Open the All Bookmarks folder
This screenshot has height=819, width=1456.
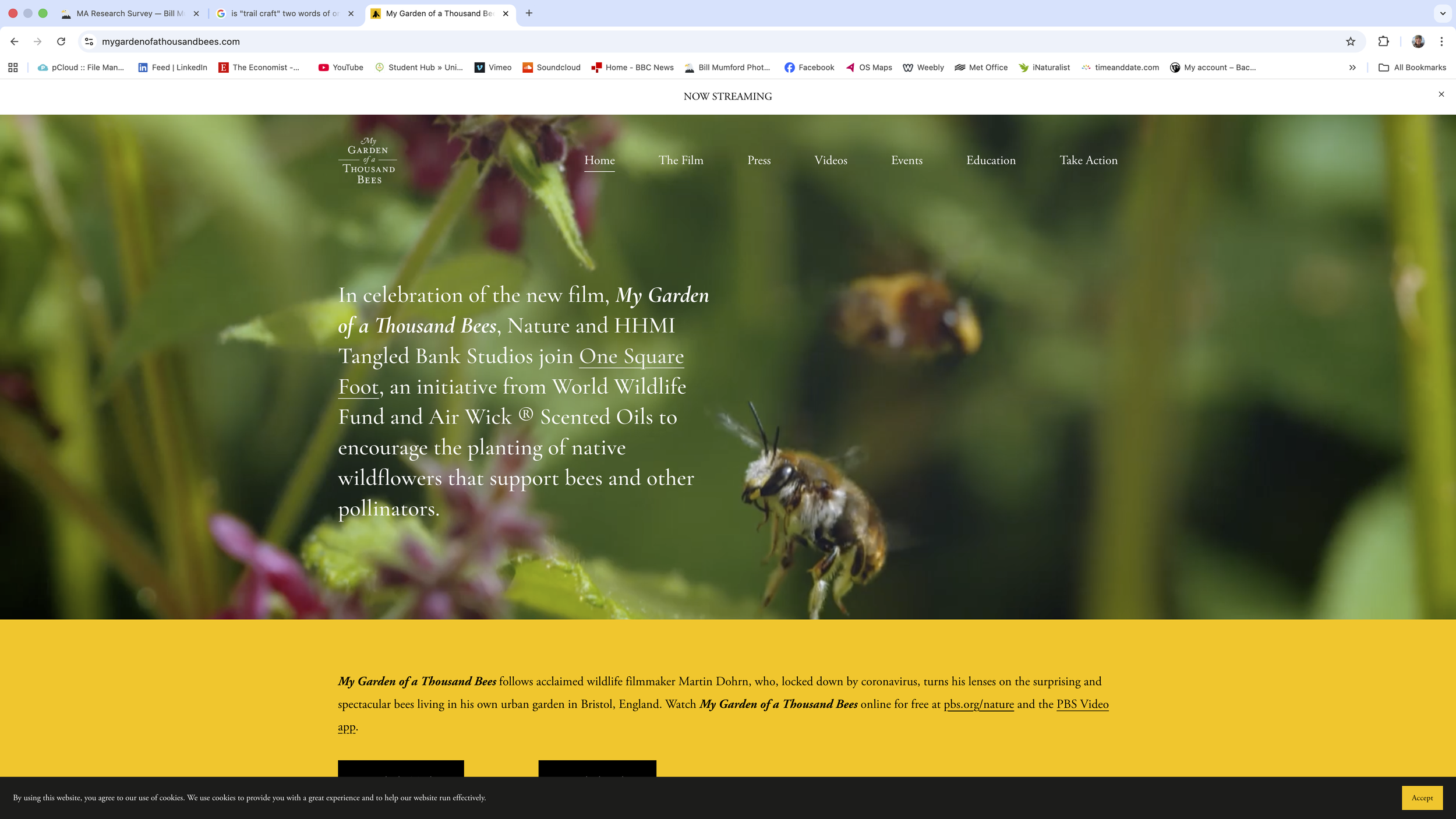1412,68
